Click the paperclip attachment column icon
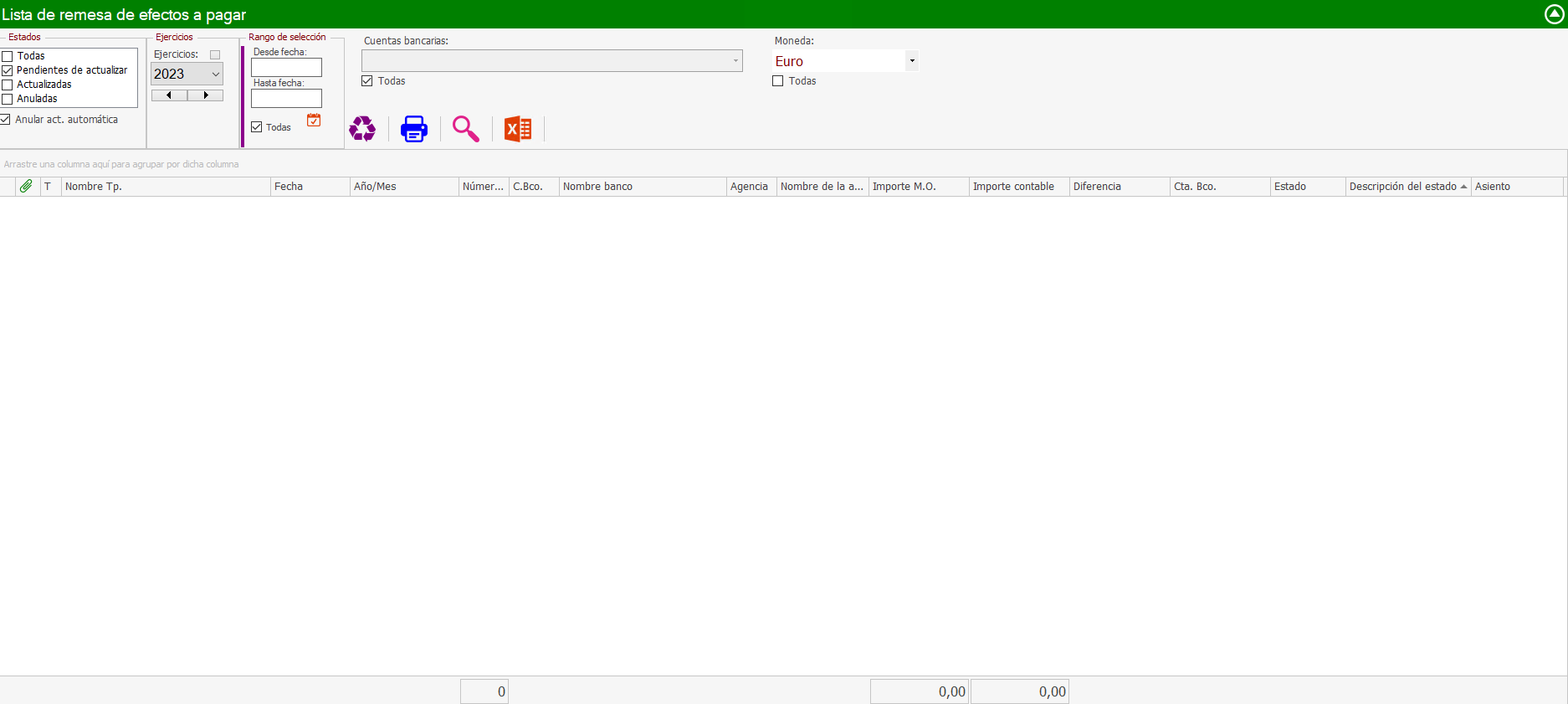Viewport: 1568px width, 704px height. pos(26,187)
